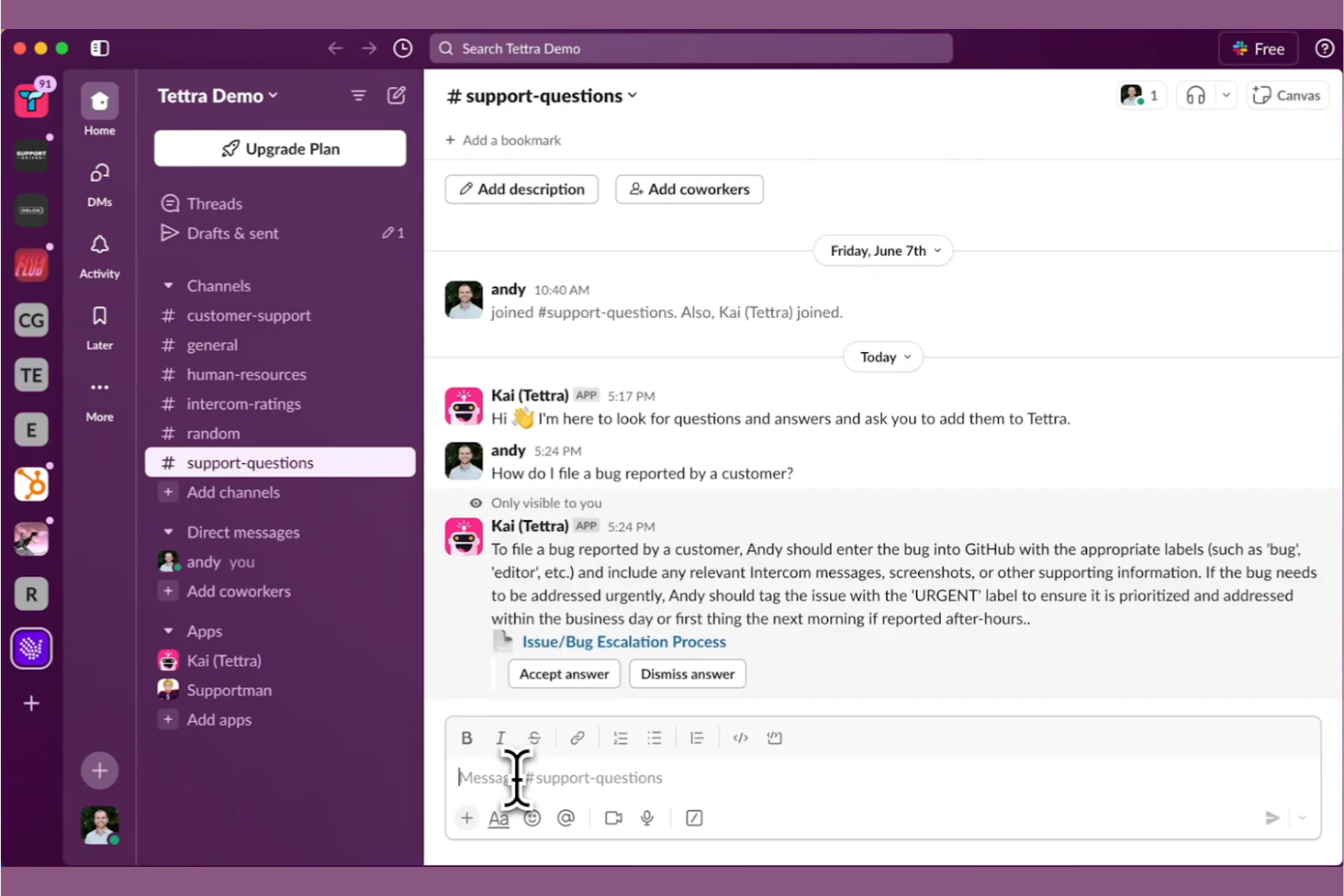Apply strikethrough formatting
The height and width of the screenshot is (896, 1344).
tap(534, 737)
